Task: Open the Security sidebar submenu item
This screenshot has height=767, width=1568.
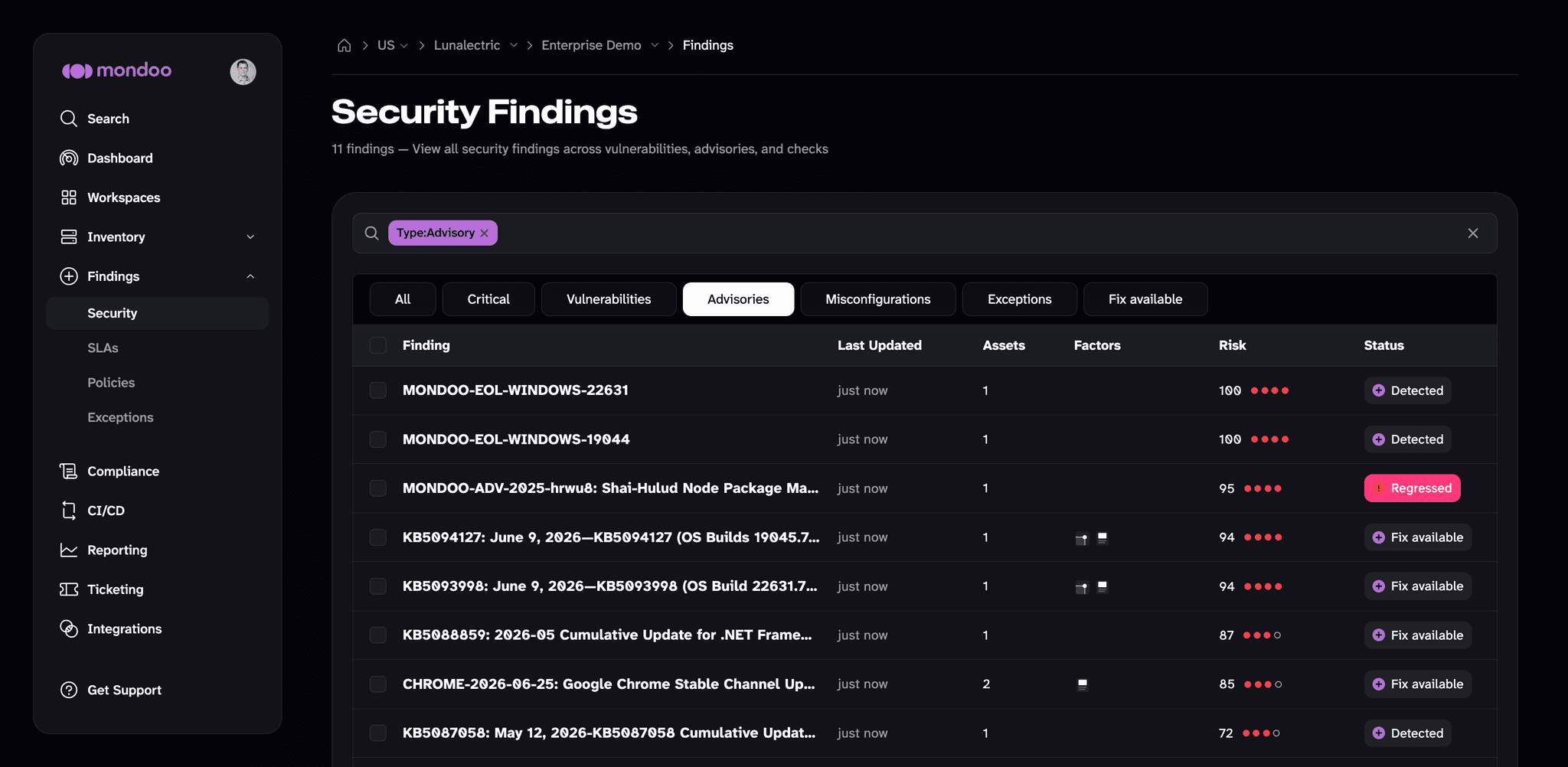Action: pyautogui.click(x=158, y=313)
